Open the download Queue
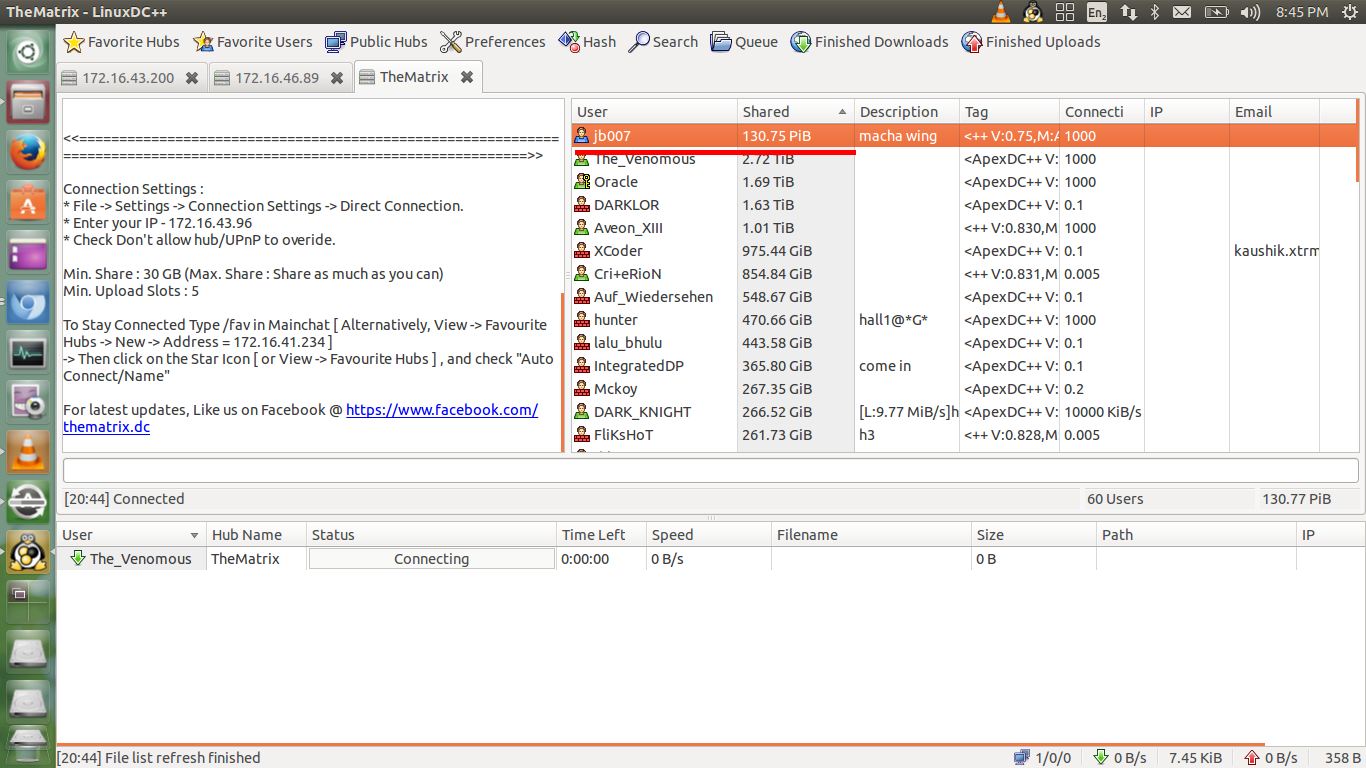 [x=744, y=42]
